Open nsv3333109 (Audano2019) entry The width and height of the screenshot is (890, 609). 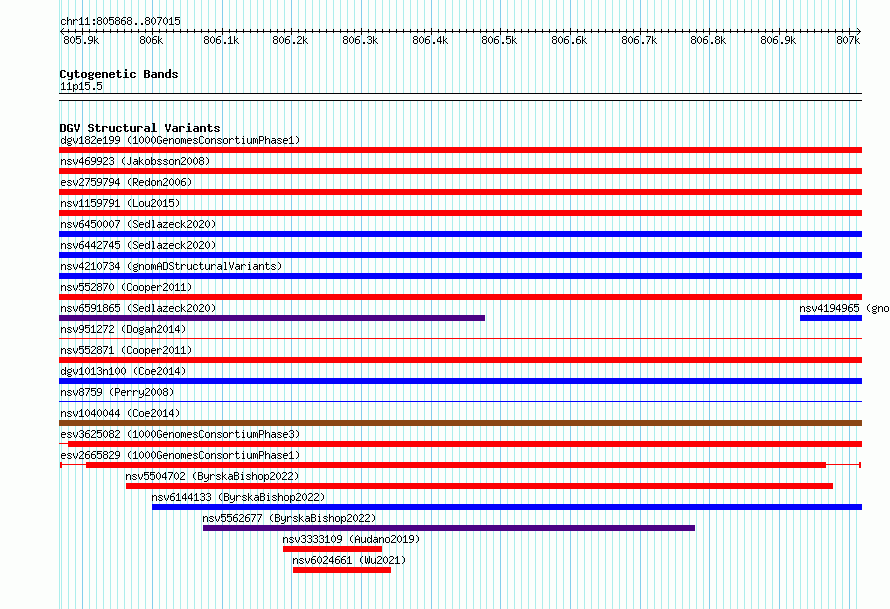351,539
